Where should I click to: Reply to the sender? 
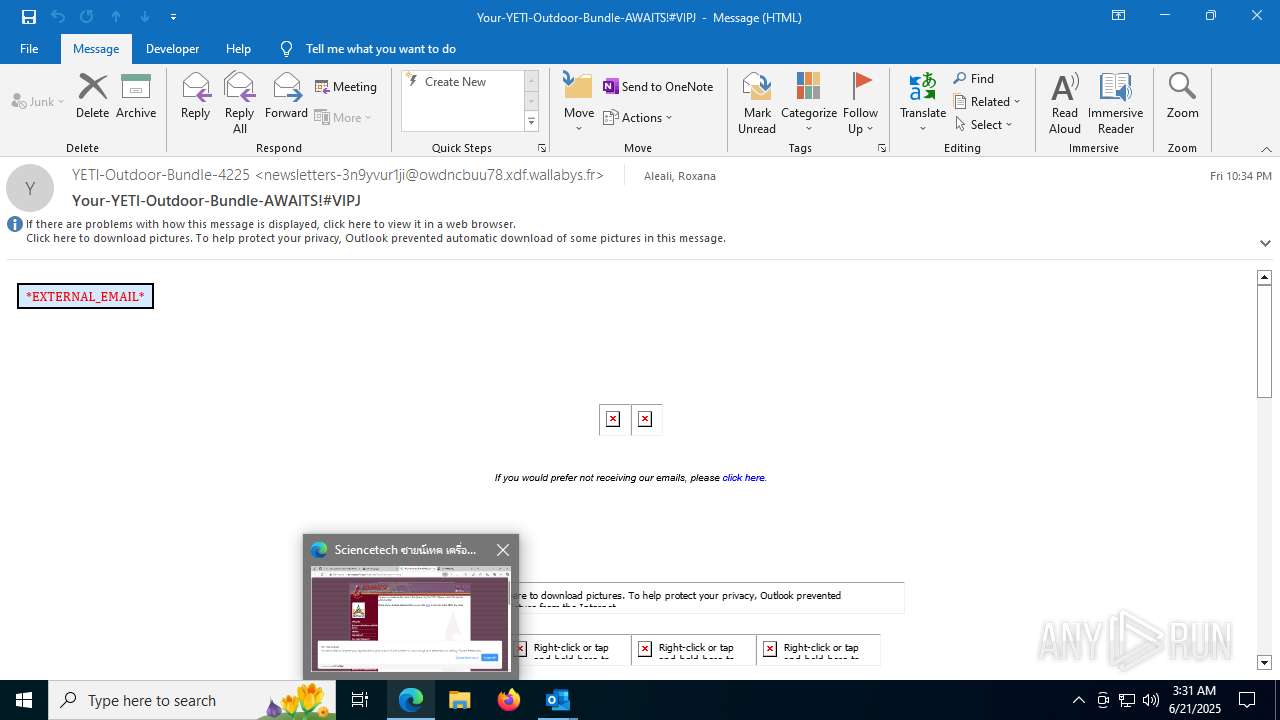[195, 96]
